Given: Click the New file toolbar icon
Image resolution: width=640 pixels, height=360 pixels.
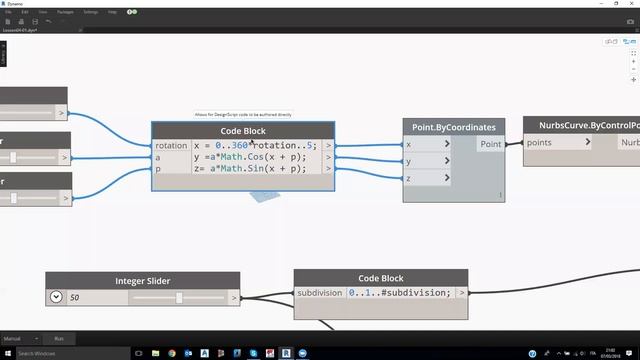Looking at the screenshot, I should [8, 22].
